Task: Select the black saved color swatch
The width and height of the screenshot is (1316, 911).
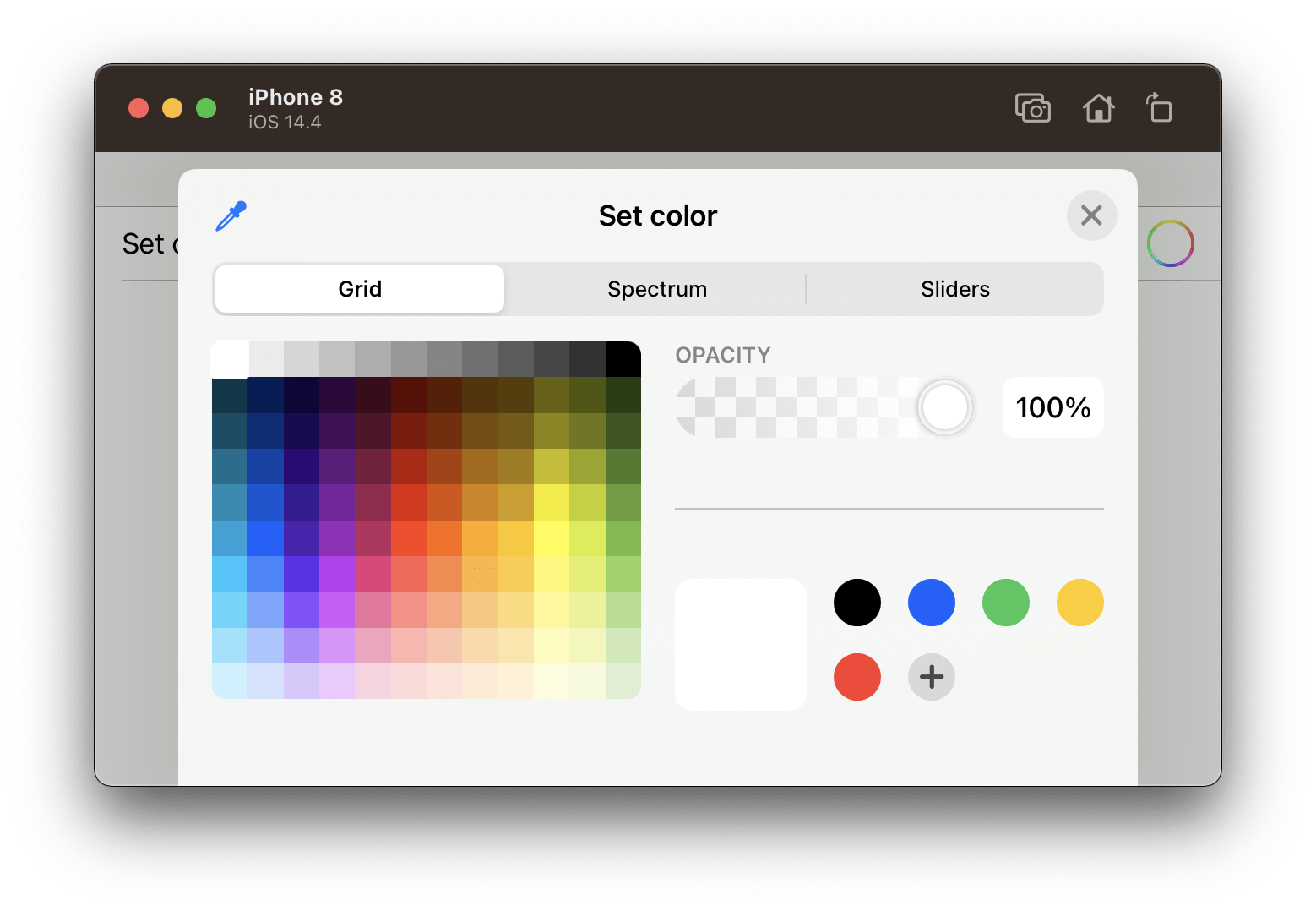Action: click(x=856, y=602)
